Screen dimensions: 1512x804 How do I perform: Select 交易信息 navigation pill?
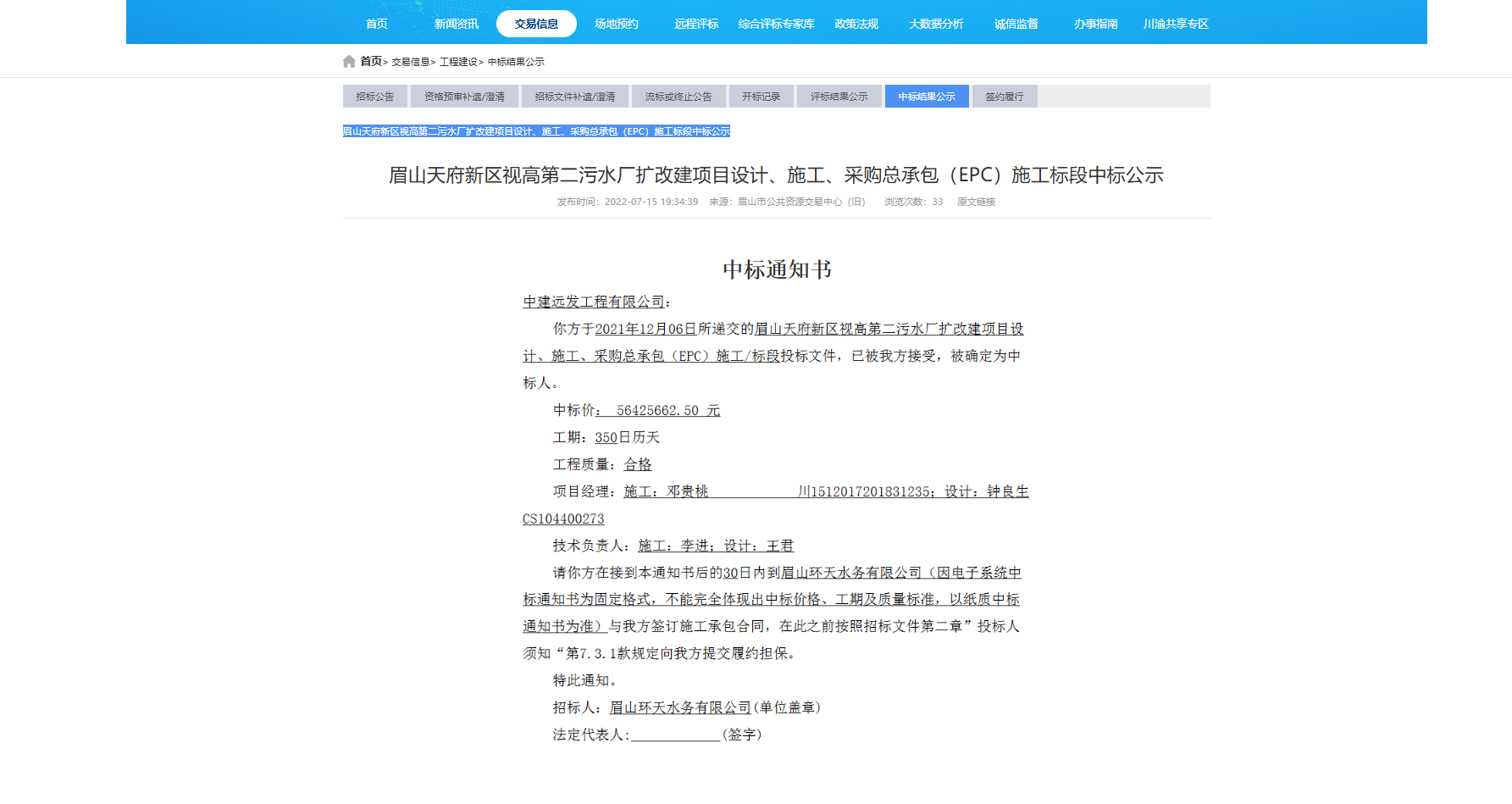point(536,24)
